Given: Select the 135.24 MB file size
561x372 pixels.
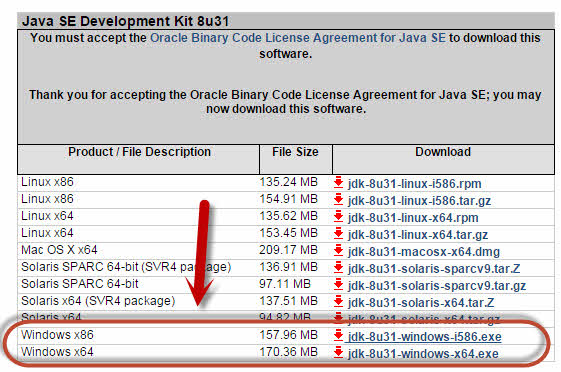Looking at the screenshot, I should (288, 182).
